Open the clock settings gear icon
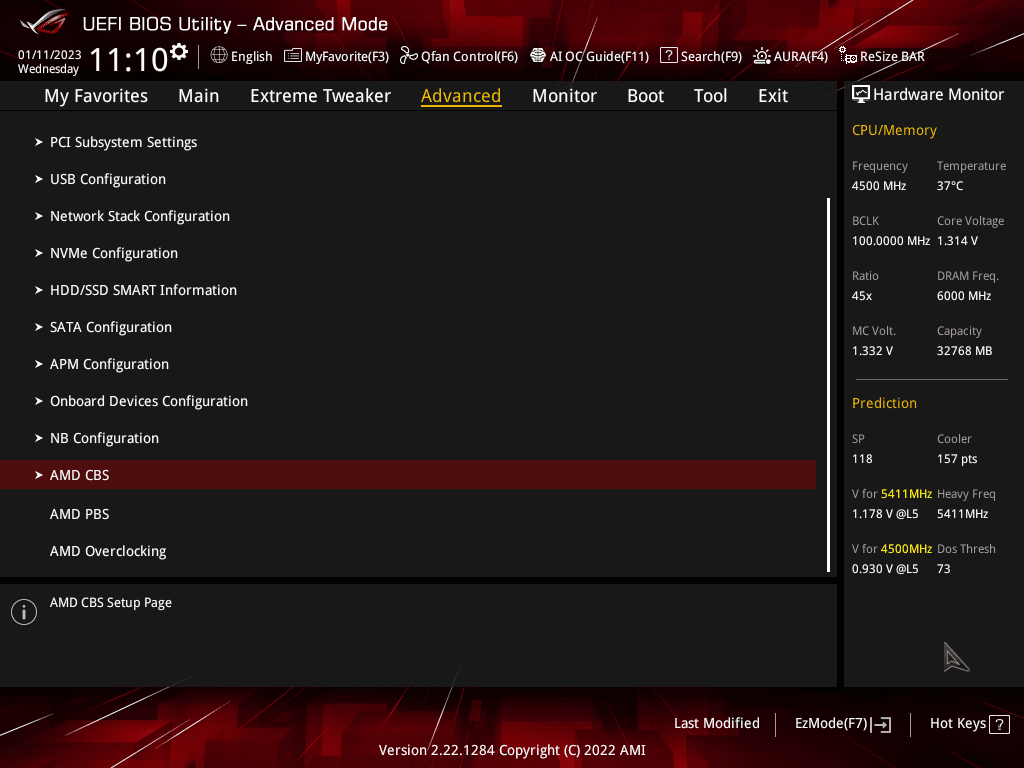1024x768 pixels. click(179, 52)
